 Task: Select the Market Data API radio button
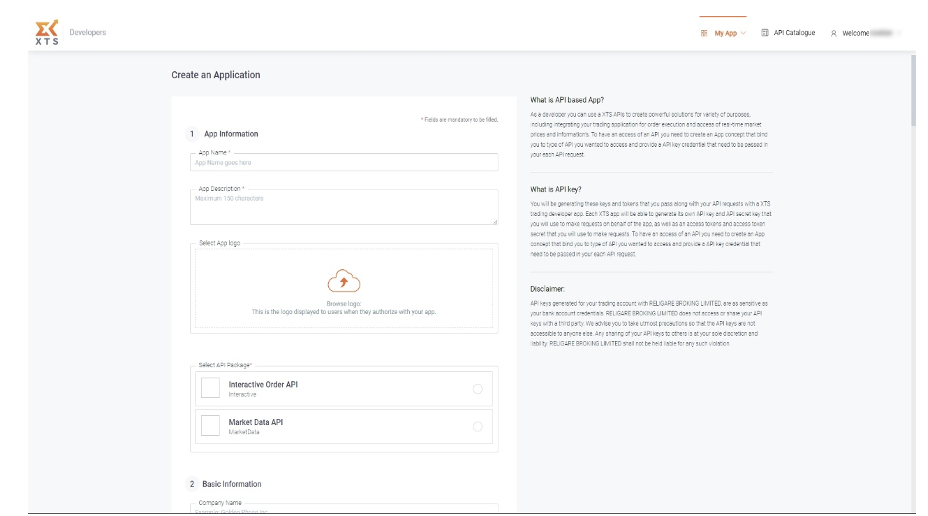[476, 426]
